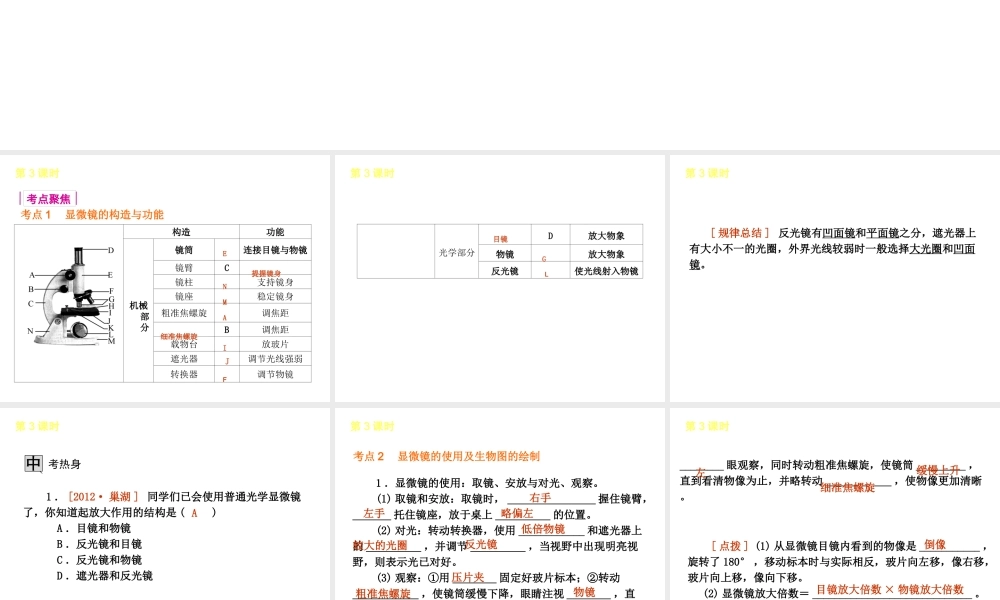The width and height of the screenshot is (1000, 600).
Task: Click the 镜筒 table cell
Action: 184,250
